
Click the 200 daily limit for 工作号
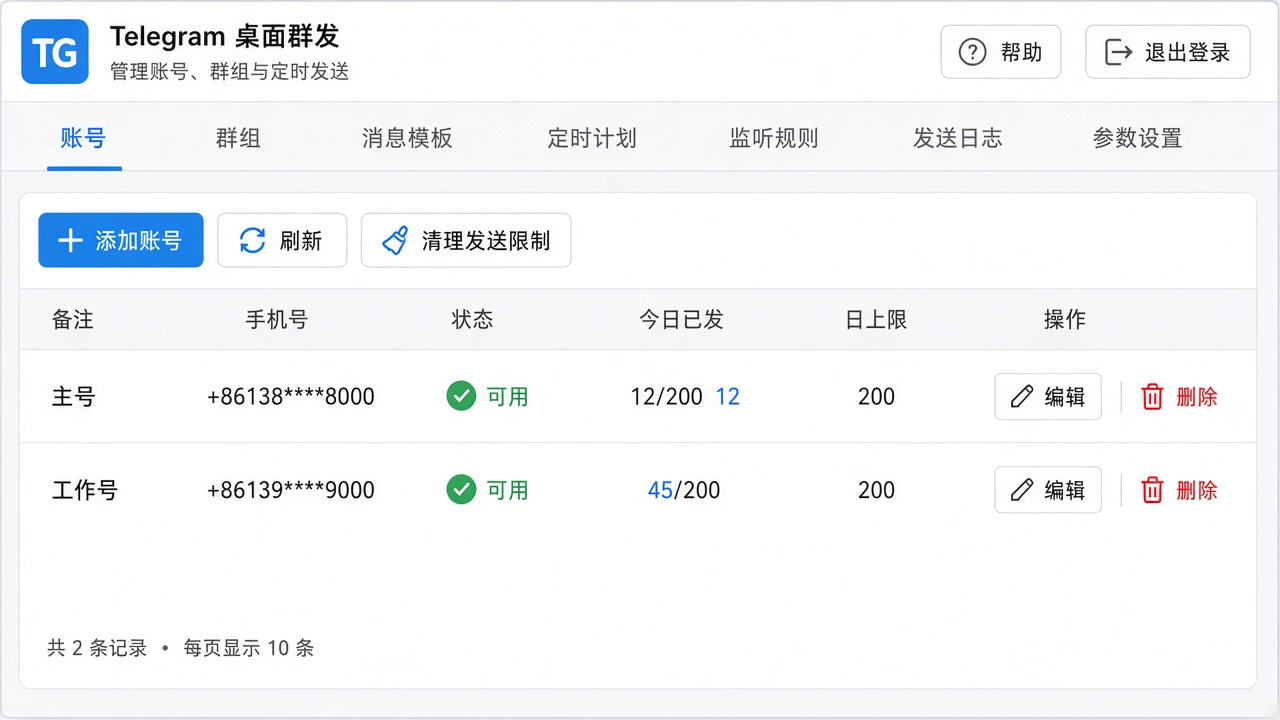(876, 490)
